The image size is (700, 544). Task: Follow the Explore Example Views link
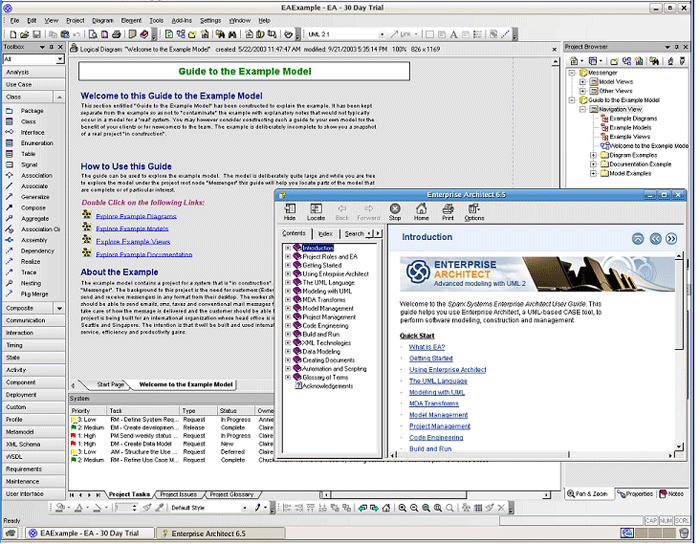tap(133, 242)
